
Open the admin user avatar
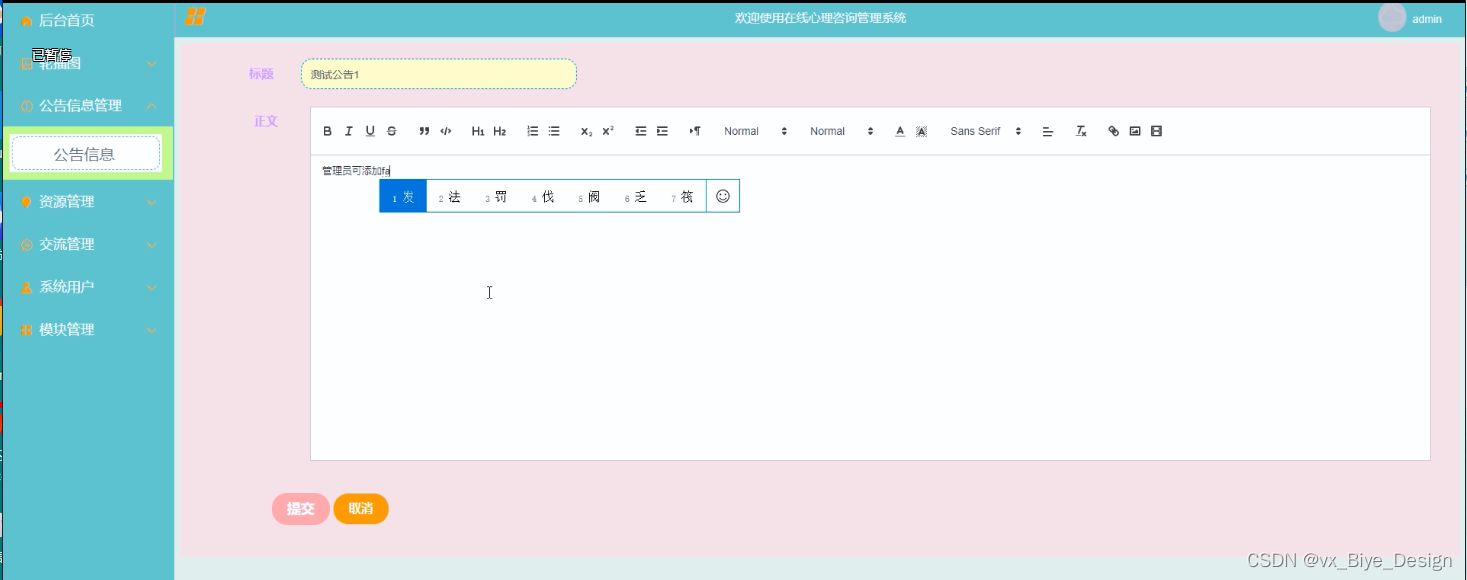[1392, 18]
